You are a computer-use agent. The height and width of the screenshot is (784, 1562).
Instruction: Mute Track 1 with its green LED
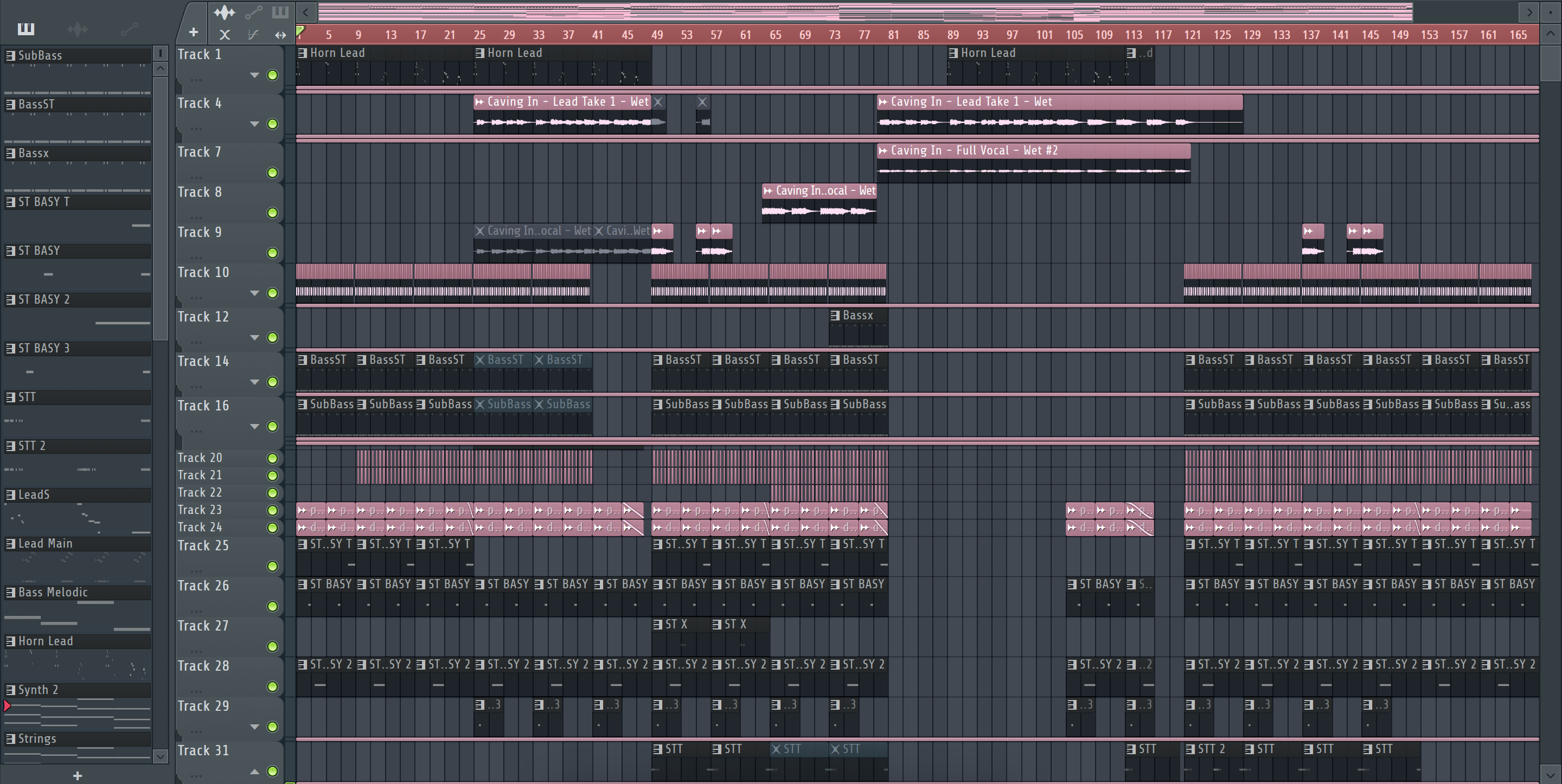[x=273, y=75]
